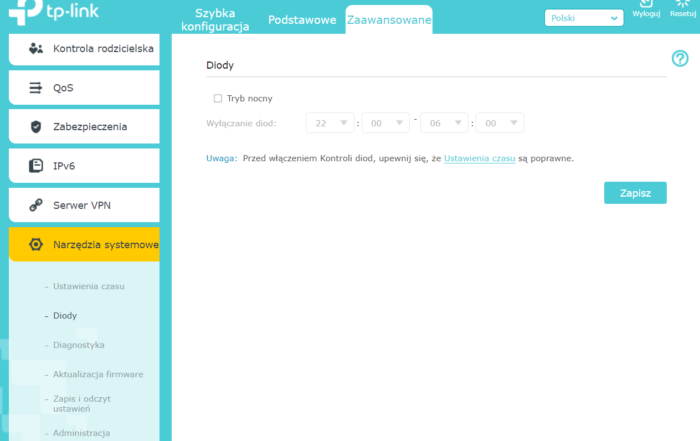
Task: Open Aktualizacja firmware submenu item
Action: (x=97, y=374)
